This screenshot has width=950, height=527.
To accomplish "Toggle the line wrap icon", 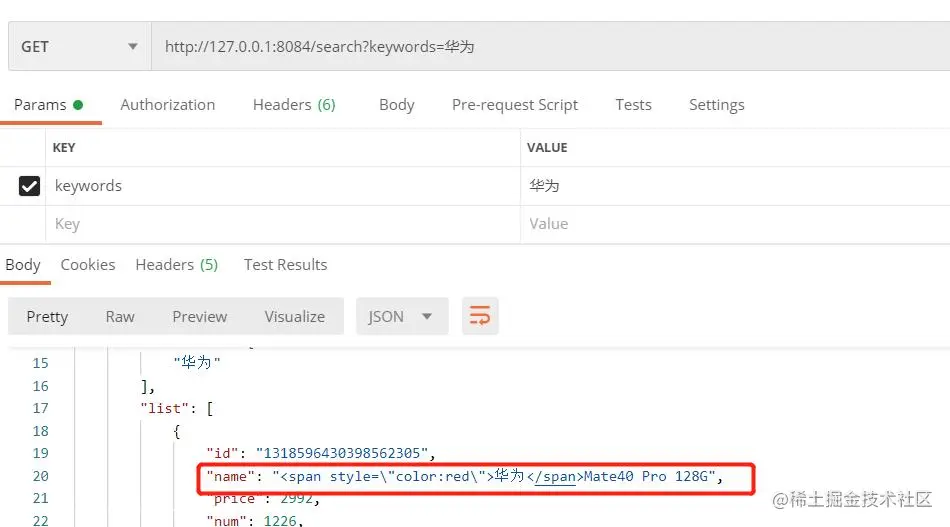I will [480, 316].
